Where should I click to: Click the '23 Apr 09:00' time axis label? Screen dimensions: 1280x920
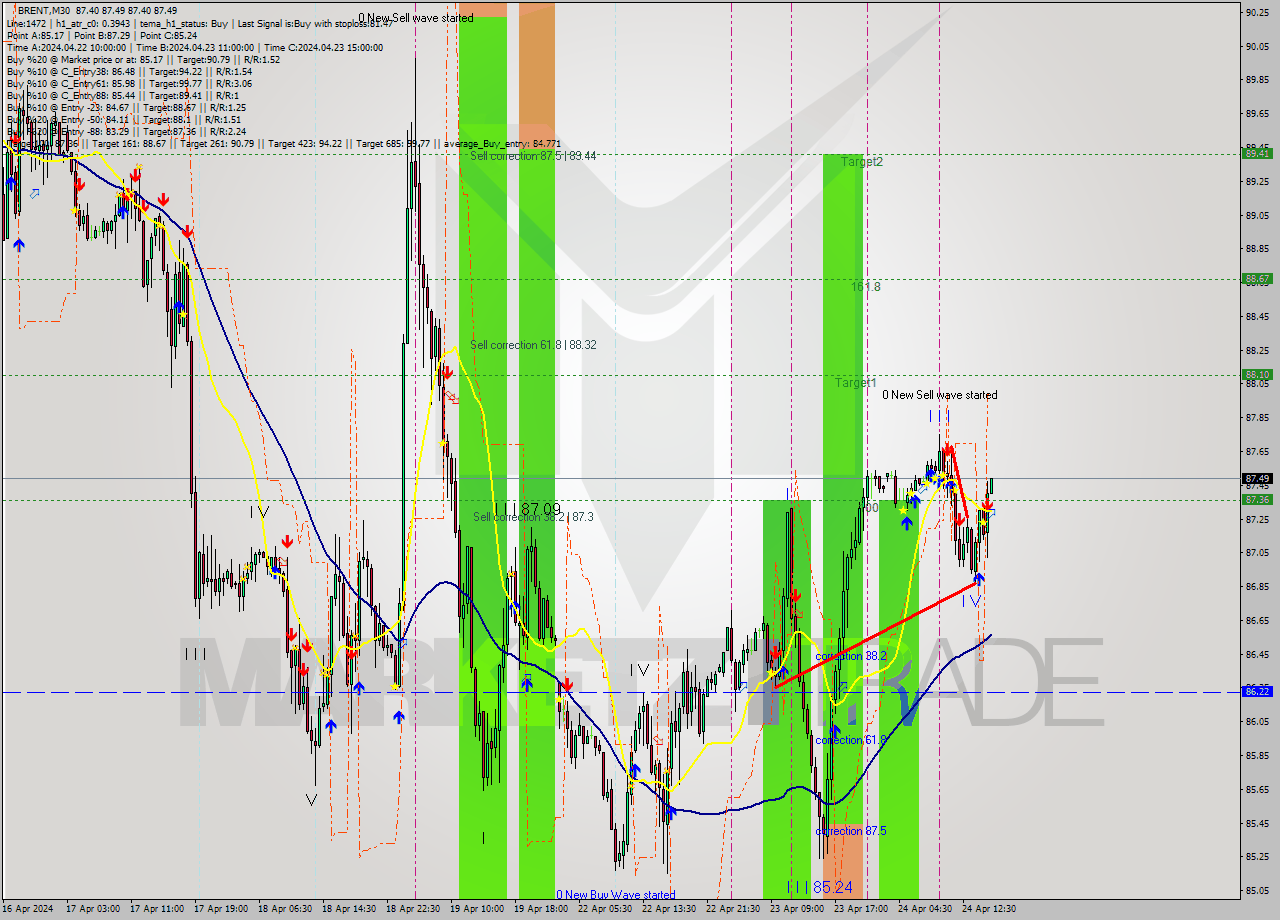tap(797, 909)
